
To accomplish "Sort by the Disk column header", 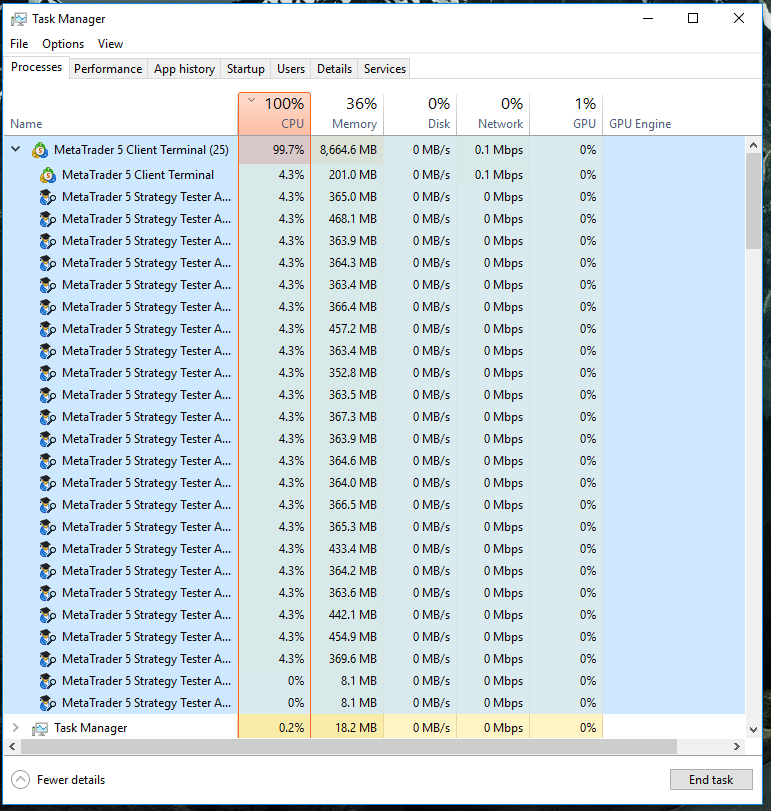I will [x=420, y=114].
